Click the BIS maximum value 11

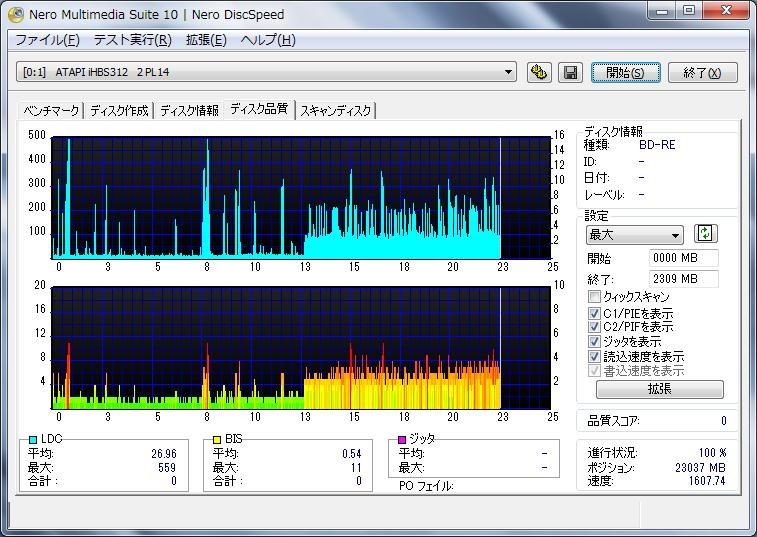[356, 467]
